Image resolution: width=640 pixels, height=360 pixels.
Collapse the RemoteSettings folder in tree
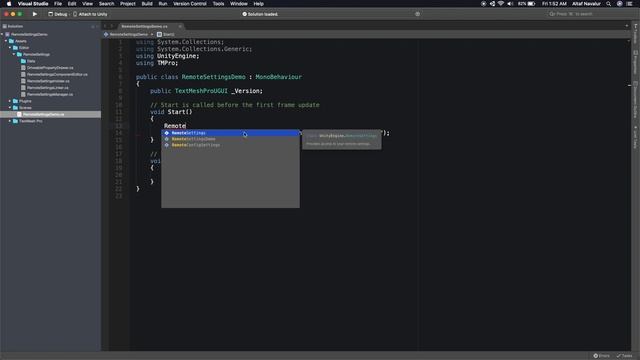coord(14,54)
